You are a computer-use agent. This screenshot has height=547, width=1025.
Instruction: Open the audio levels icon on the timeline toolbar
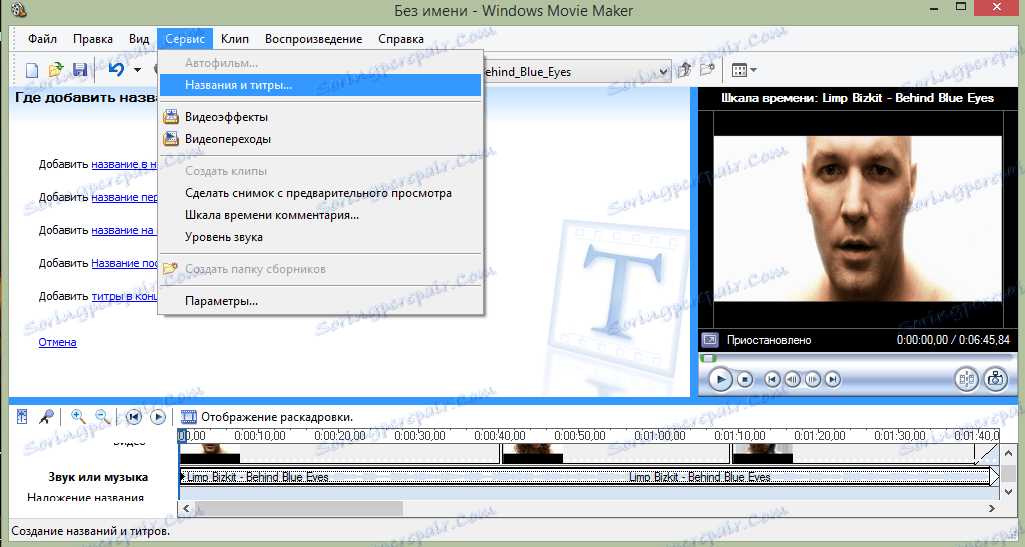22,416
